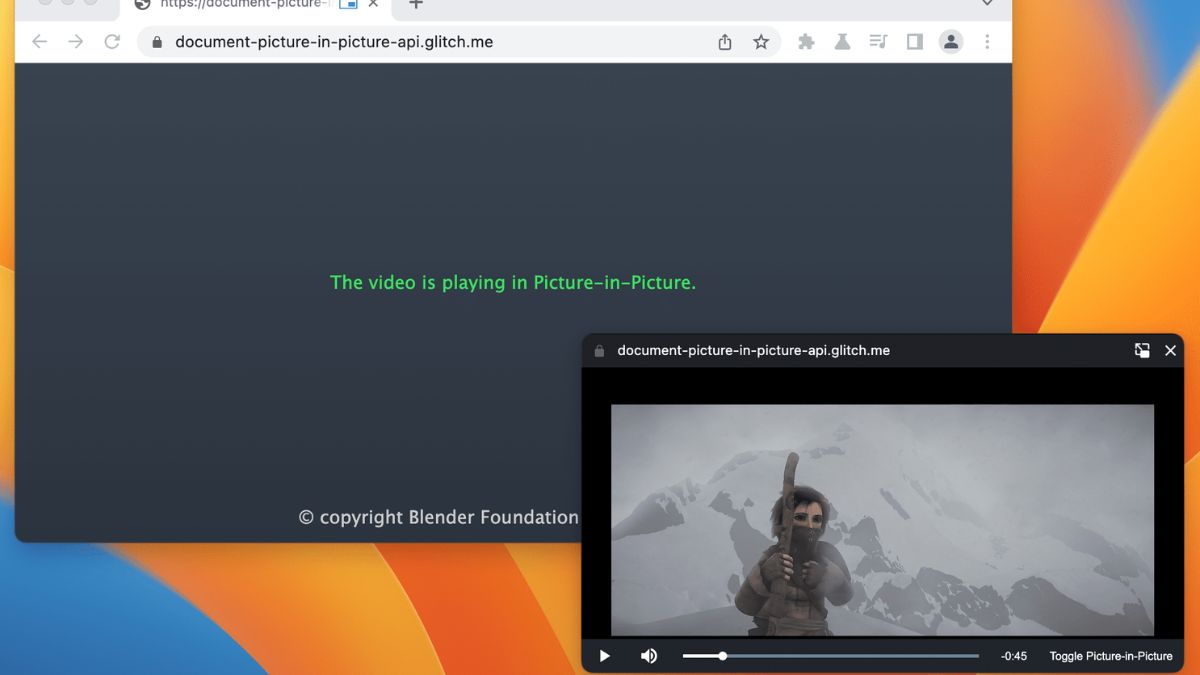This screenshot has height=675, width=1200.
Task: Open the profile avatar button
Action: (x=951, y=42)
